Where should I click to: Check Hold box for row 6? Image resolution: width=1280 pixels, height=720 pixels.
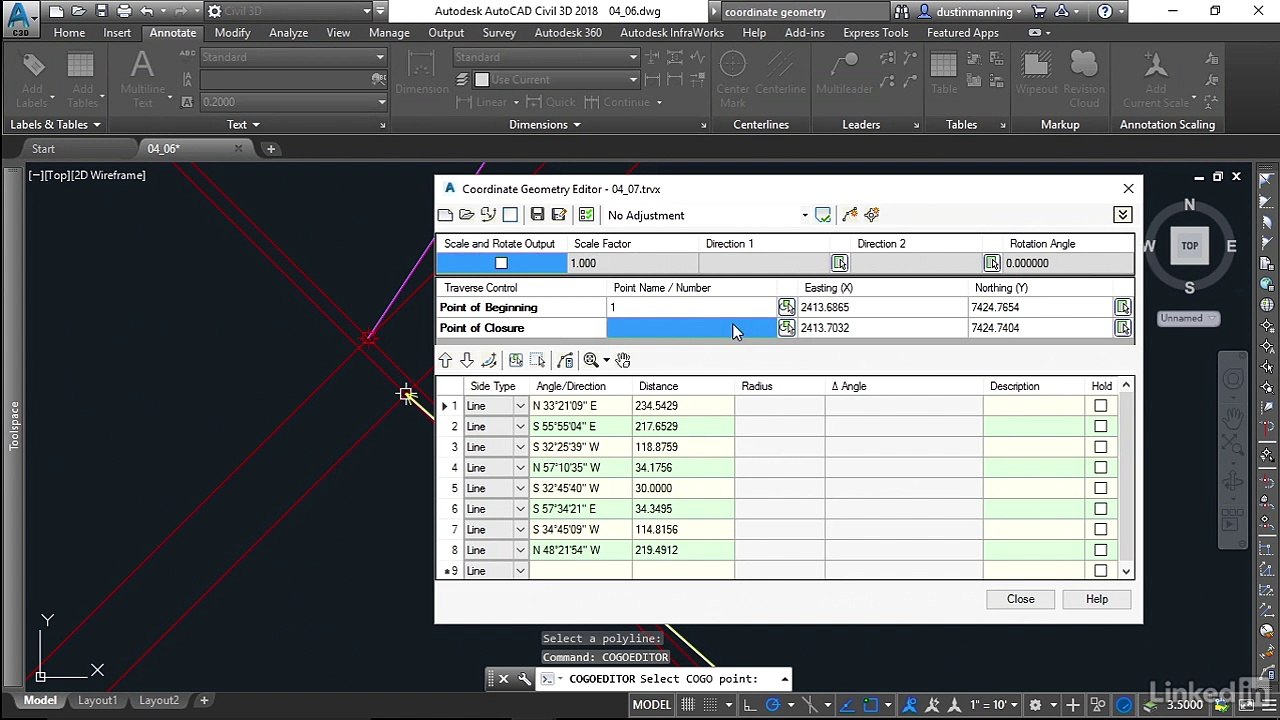click(x=1100, y=509)
